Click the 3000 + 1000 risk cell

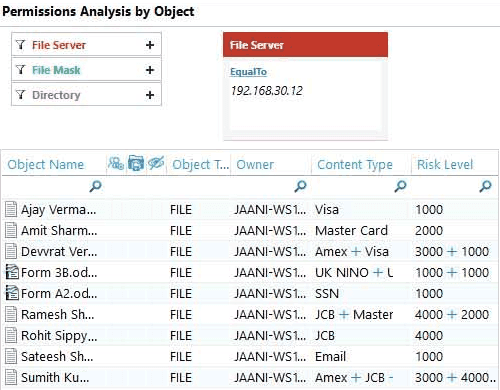pyautogui.click(x=452, y=252)
